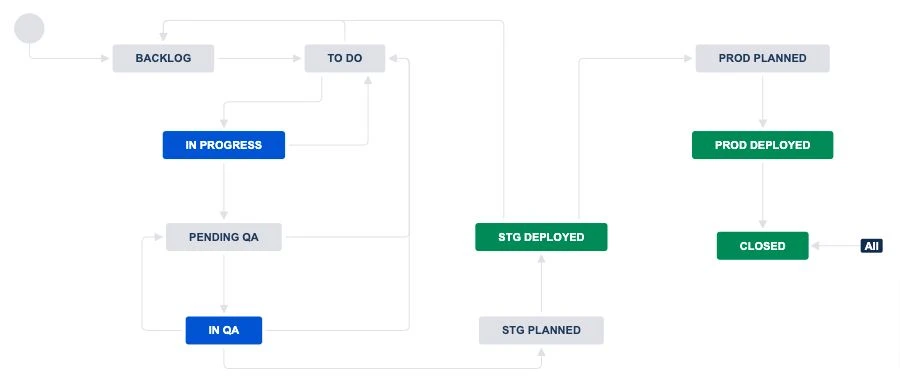The height and width of the screenshot is (385, 900).
Task: Select the CLOSED status node
Action: (x=762, y=246)
